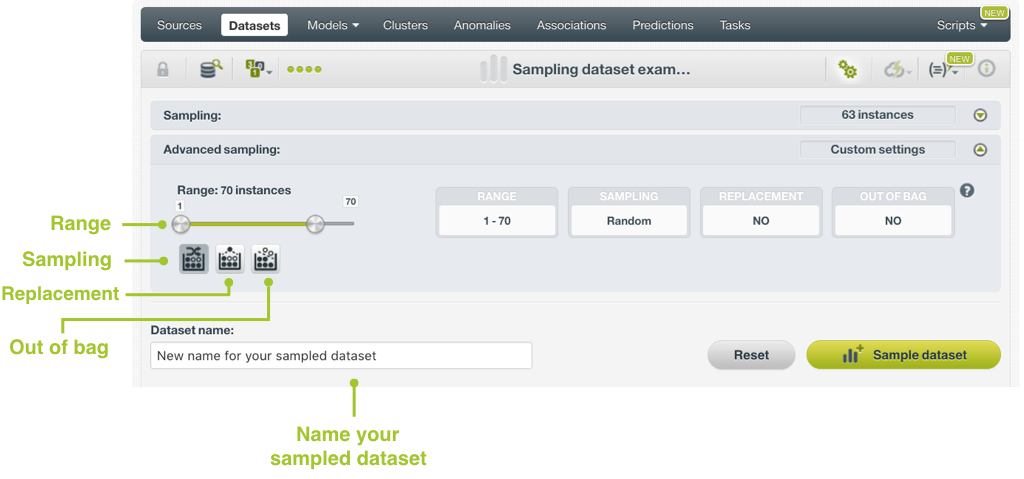This screenshot has height=479, width=1024.
Task: Click the lock privacy icon
Action: tap(163, 69)
